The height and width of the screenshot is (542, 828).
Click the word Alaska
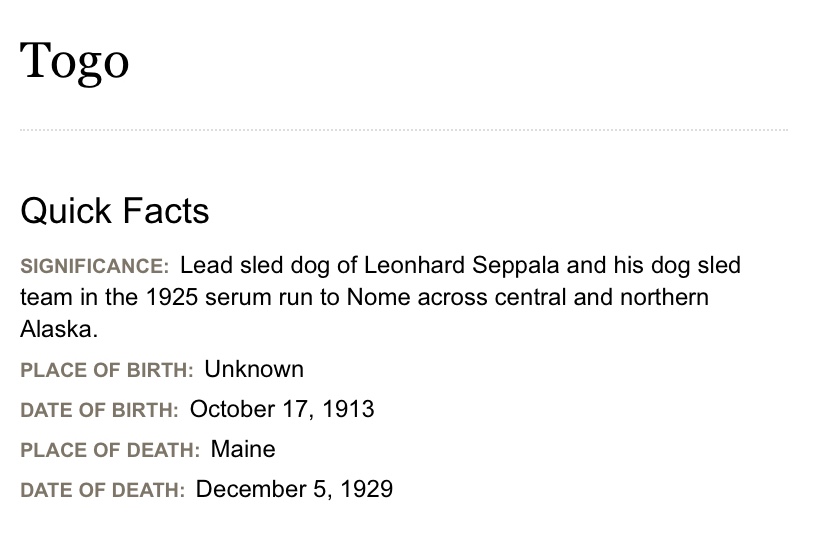pos(59,329)
